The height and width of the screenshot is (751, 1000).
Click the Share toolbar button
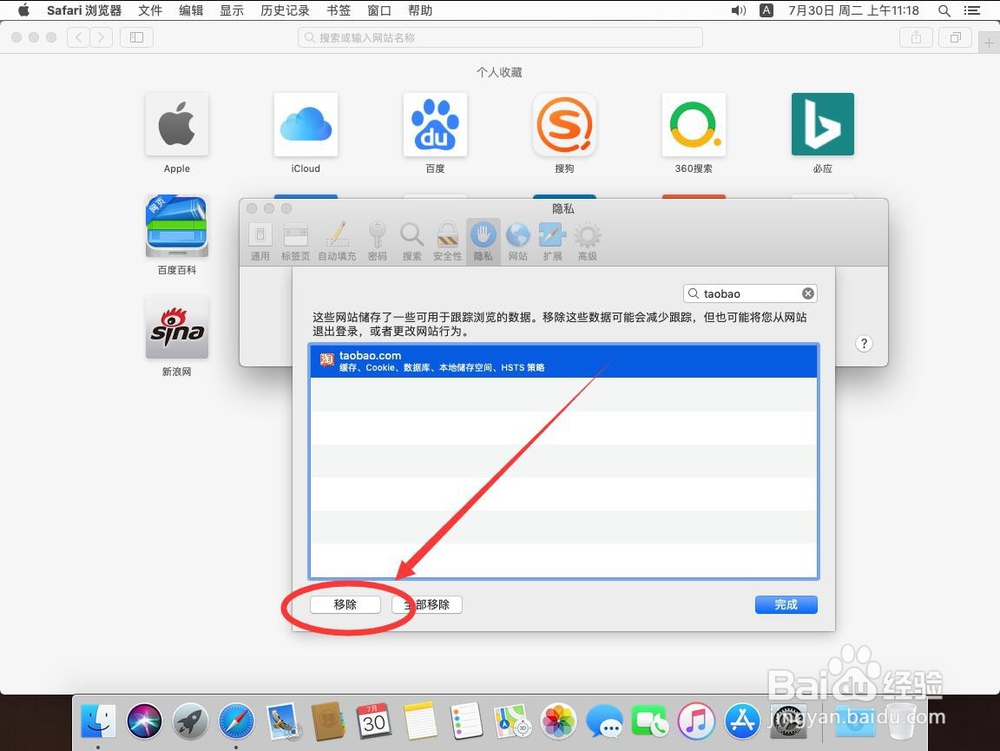916,38
